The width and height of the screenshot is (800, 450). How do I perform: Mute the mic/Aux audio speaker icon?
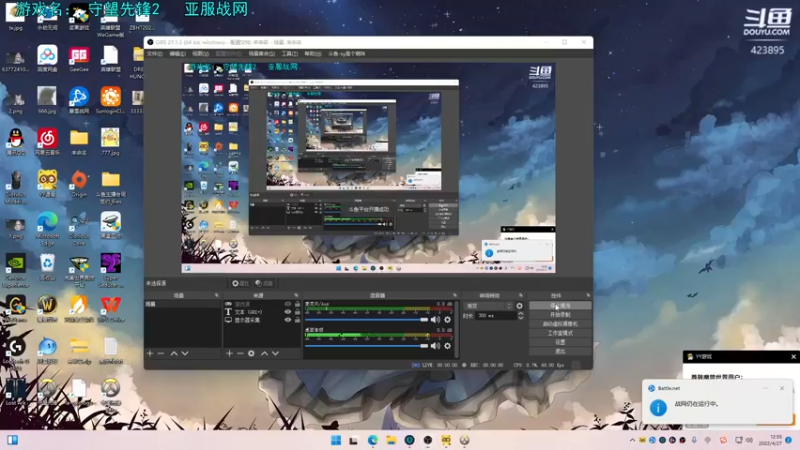435,320
